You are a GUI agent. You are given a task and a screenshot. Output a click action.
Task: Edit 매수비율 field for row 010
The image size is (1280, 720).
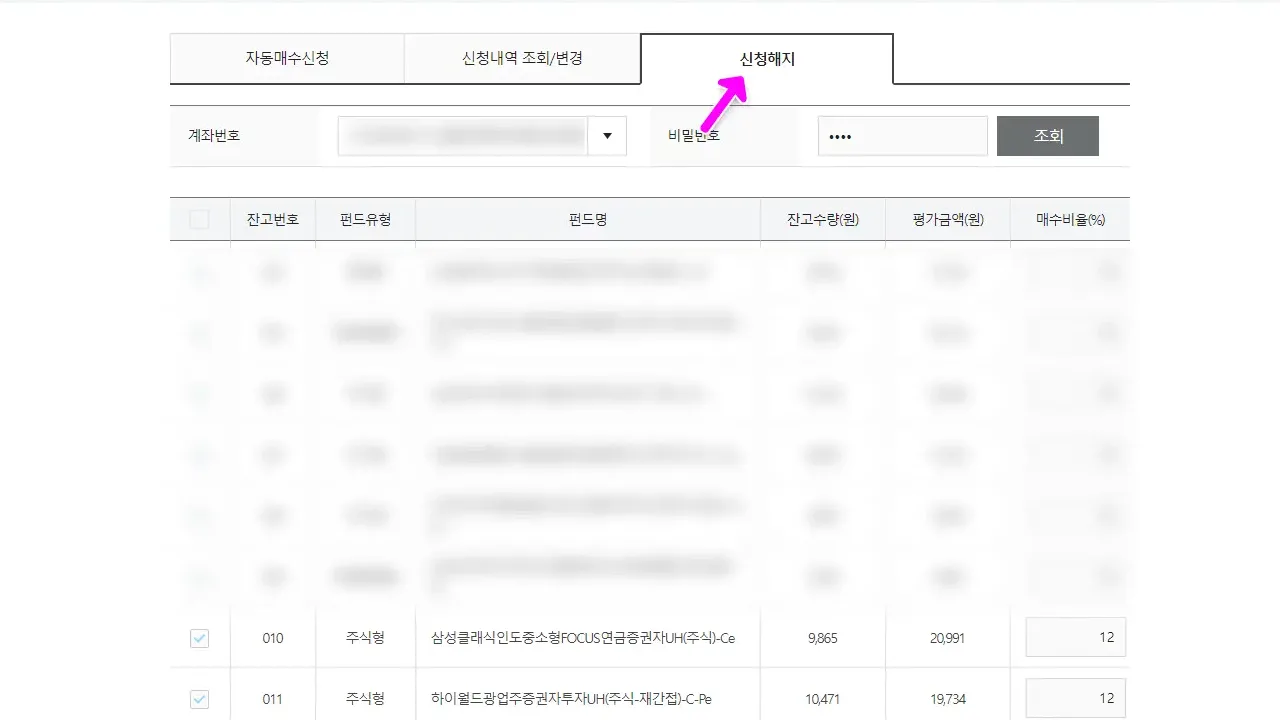pyautogui.click(x=1076, y=637)
